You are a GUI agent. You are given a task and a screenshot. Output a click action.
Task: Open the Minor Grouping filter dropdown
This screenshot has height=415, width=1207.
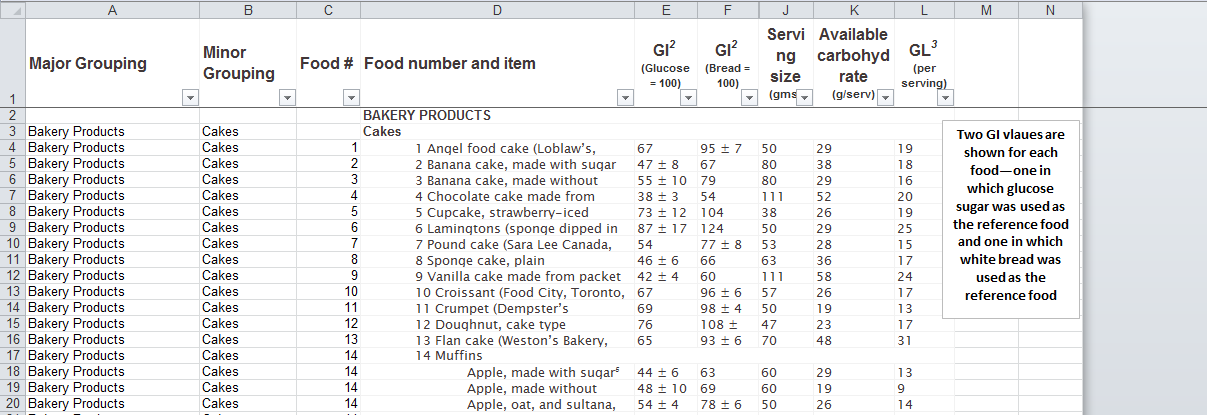[287, 98]
